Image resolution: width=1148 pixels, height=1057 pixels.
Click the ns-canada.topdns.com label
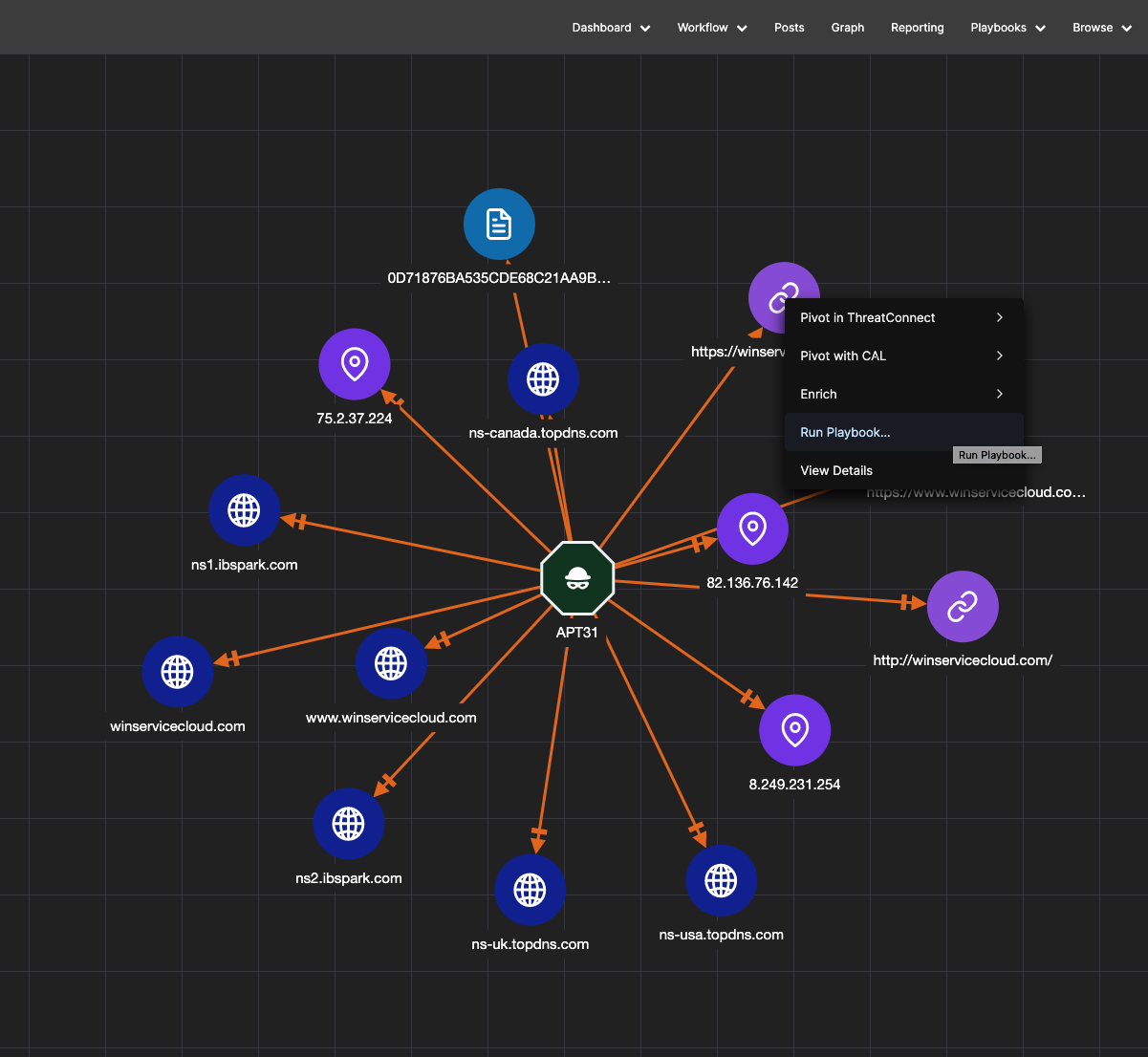pos(543,433)
